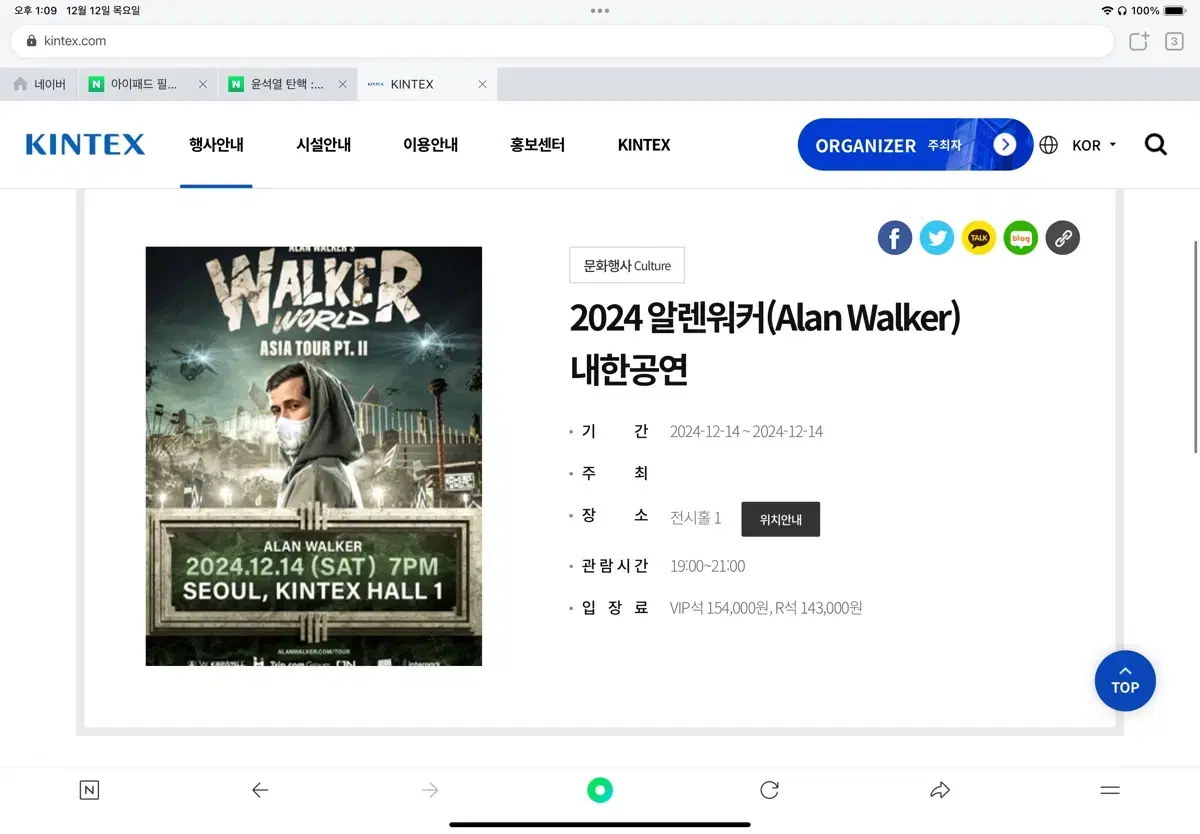Viewport: 1200px width, 834px height.
Task: Go to KINTEX logo home
Action: point(85,145)
